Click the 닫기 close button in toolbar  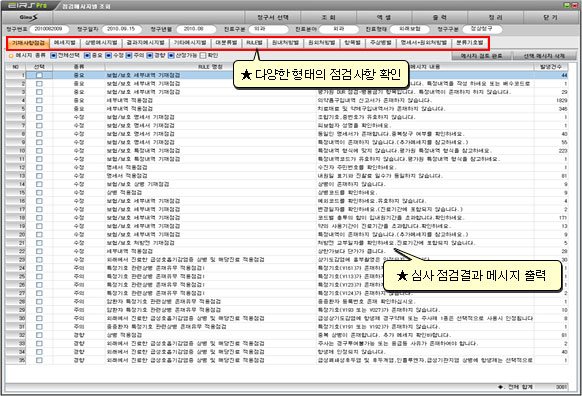(x=551, y=17)
